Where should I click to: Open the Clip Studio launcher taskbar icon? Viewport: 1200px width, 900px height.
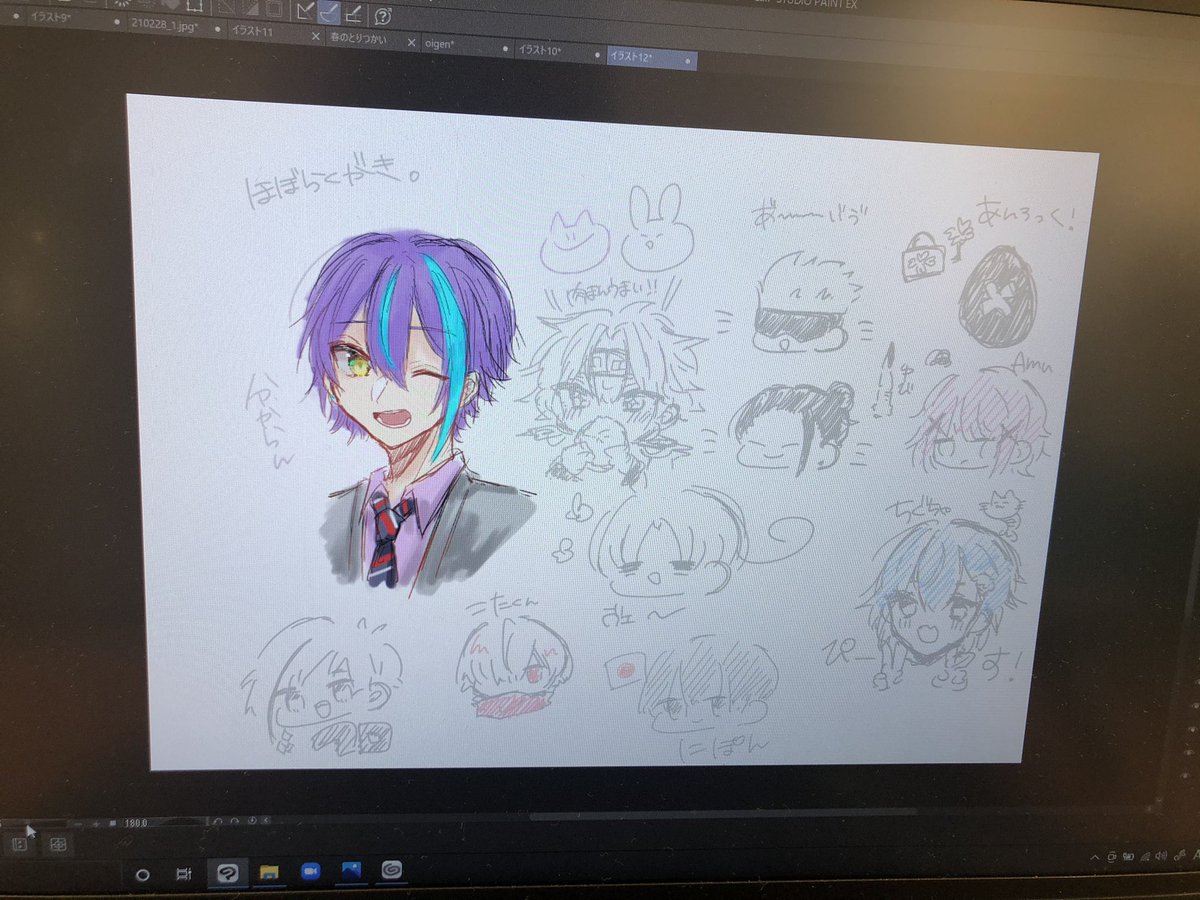pyautogui.click(x=391, y=870)
